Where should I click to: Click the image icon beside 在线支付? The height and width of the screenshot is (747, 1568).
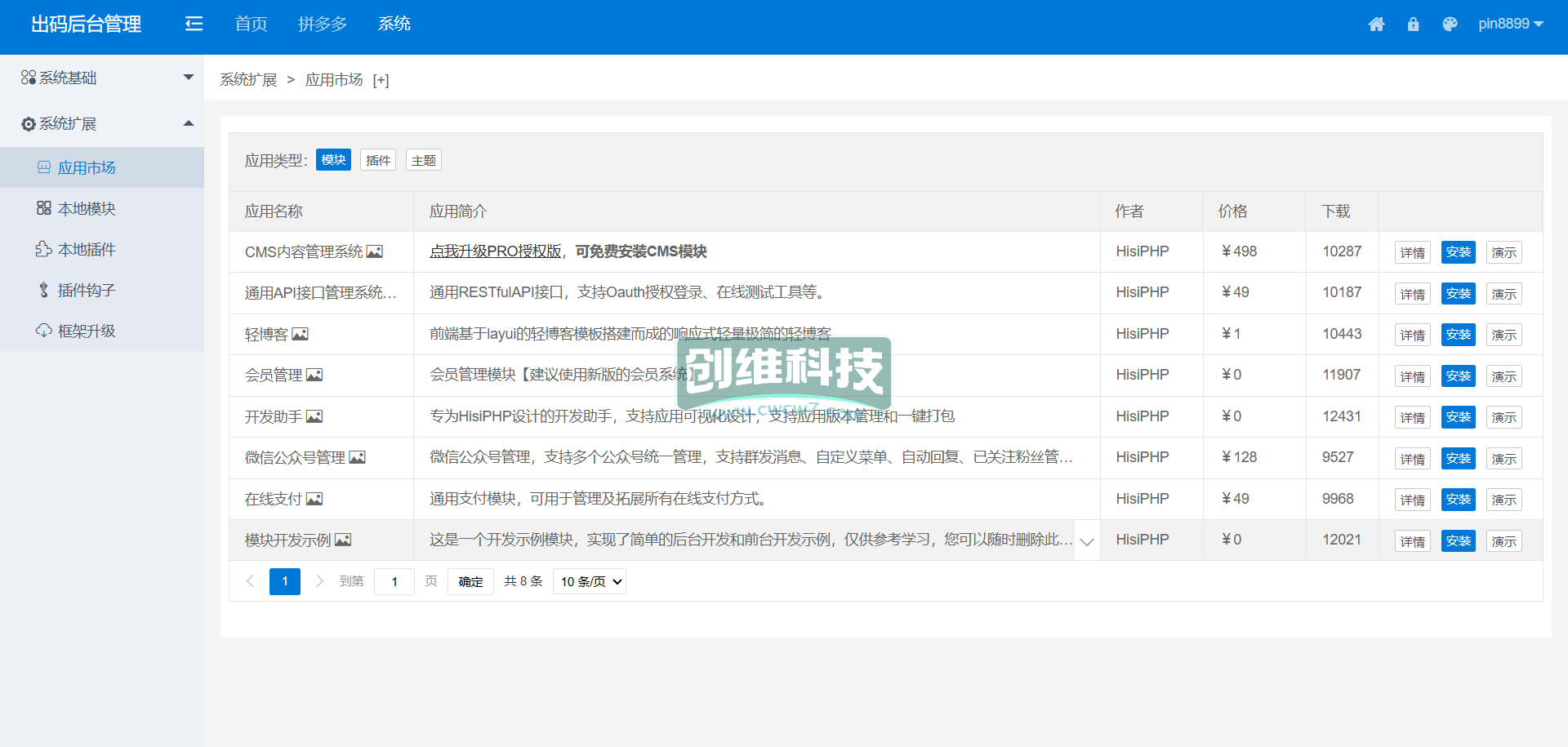click(314, 499)
